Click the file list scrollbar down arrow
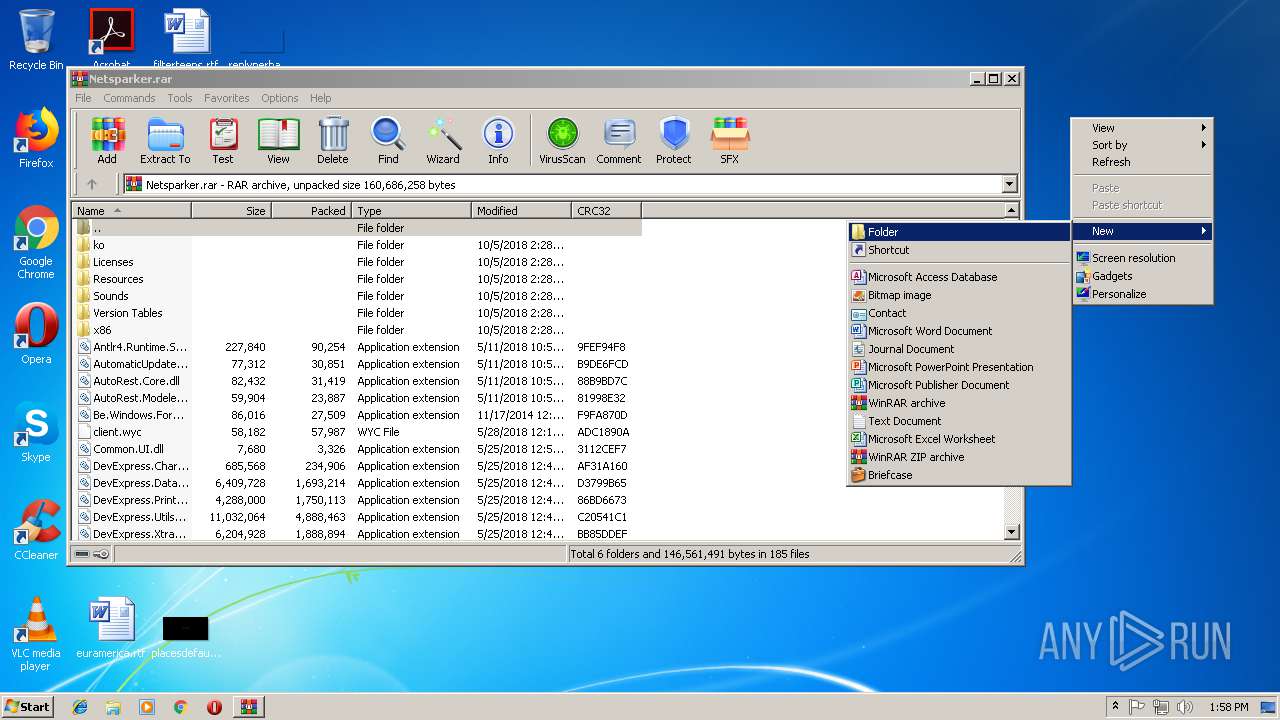This screenshot has height=720, width=1280. tap(1011, 533)
